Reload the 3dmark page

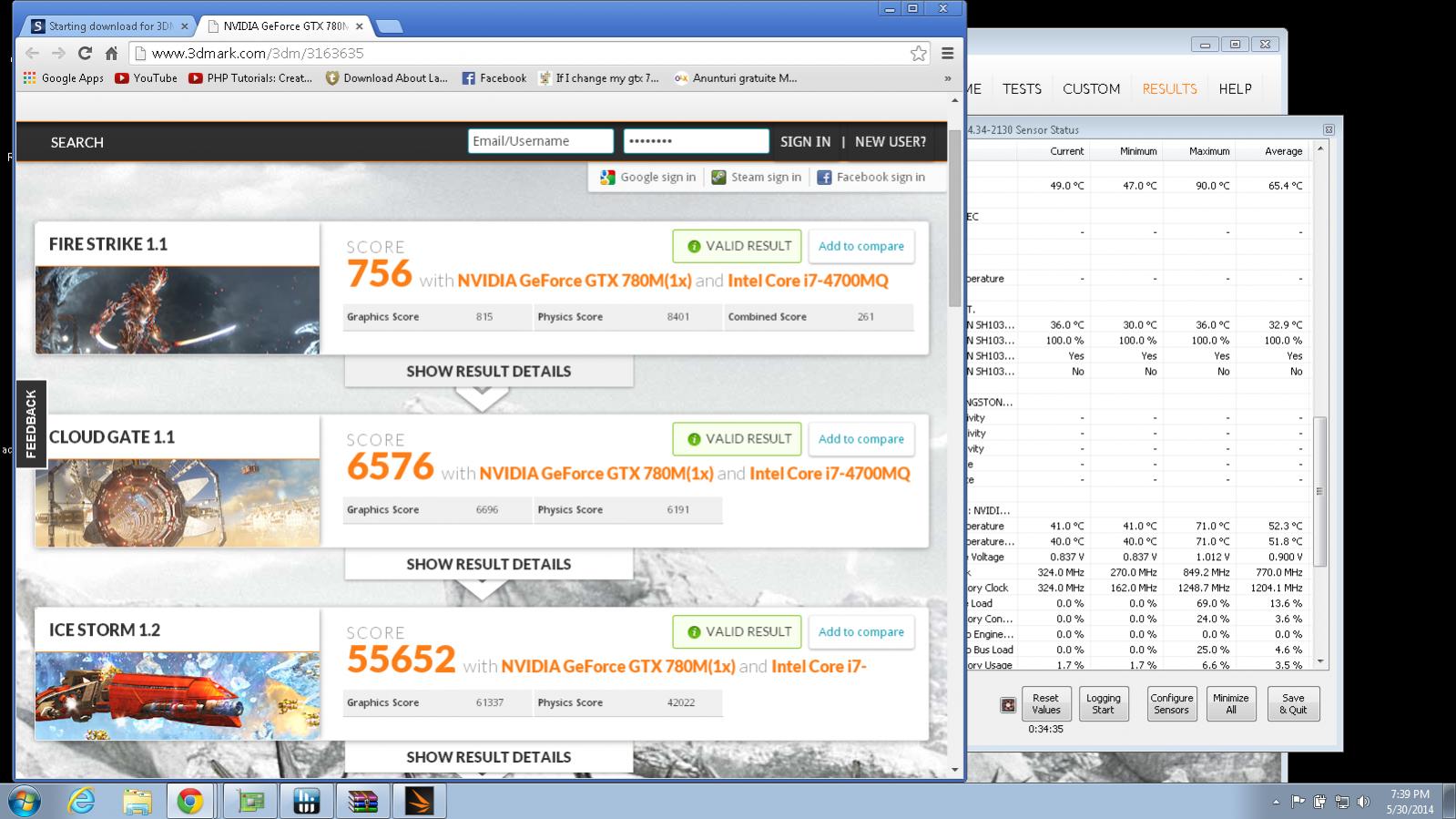click(x=85, y=53)
